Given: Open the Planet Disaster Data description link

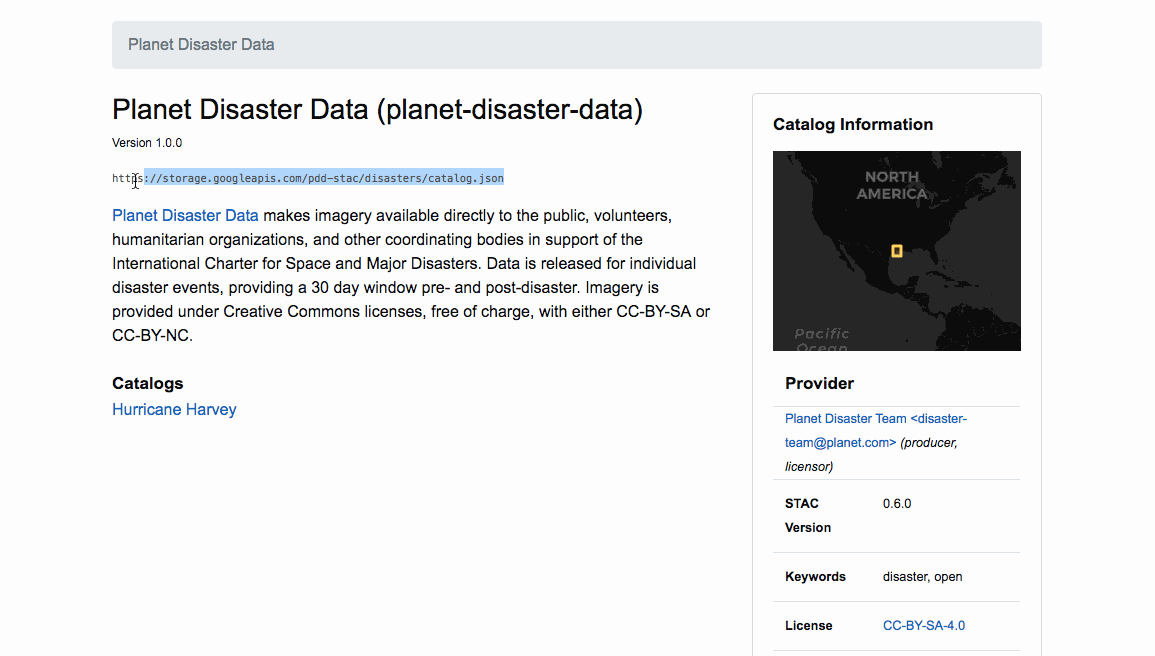Looking at the screenshot, I should [x=185, y=216].
